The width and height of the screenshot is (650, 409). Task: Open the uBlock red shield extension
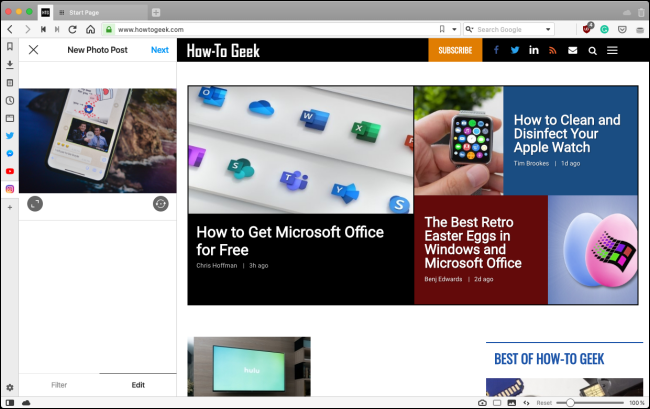click(587, 29)
